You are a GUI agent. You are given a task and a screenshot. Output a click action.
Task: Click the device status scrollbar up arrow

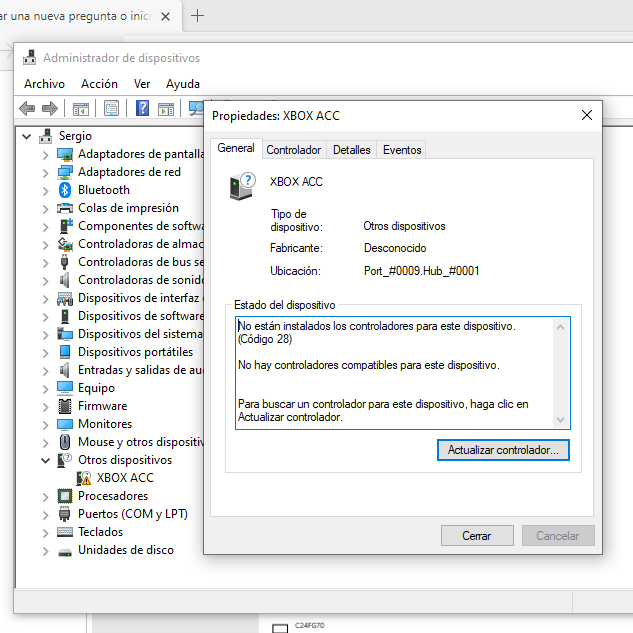pyautogui.click(x=560, y=327)
